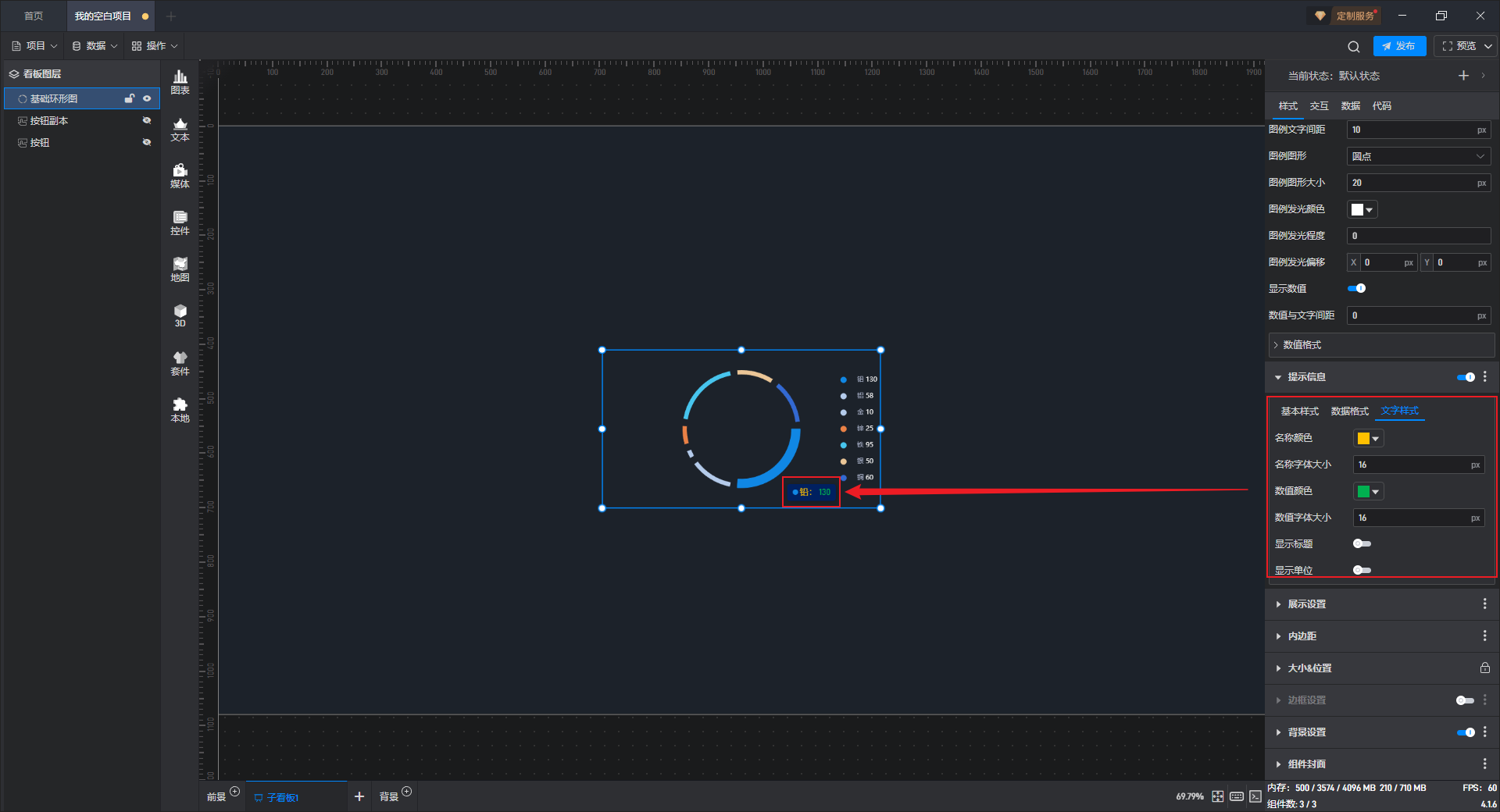Enable the 显示单位 switch
This screenshot has width=1500, height=812.
(x=1362, y=571)
